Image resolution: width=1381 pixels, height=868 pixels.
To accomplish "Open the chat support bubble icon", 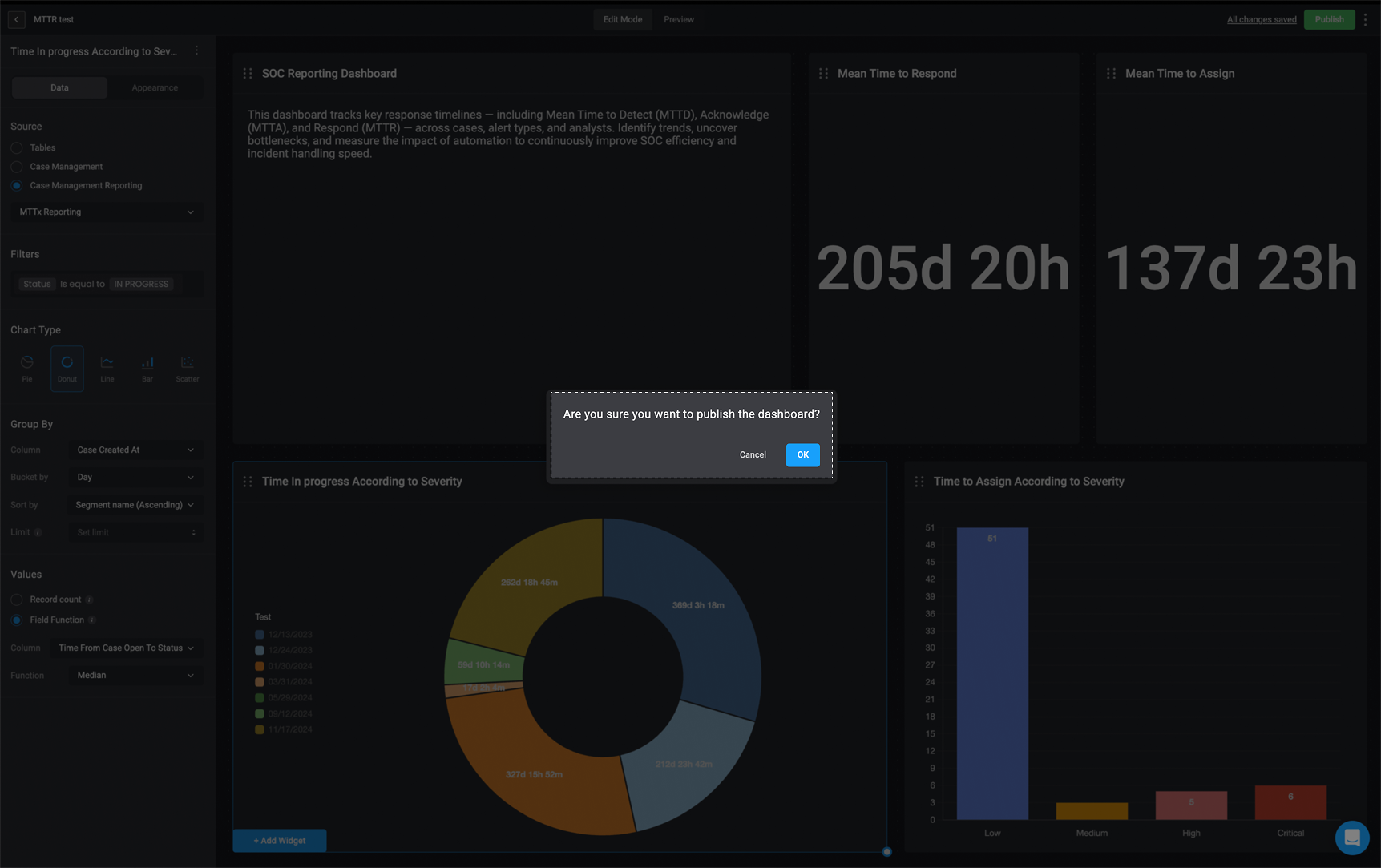I will pos(1352,838).
